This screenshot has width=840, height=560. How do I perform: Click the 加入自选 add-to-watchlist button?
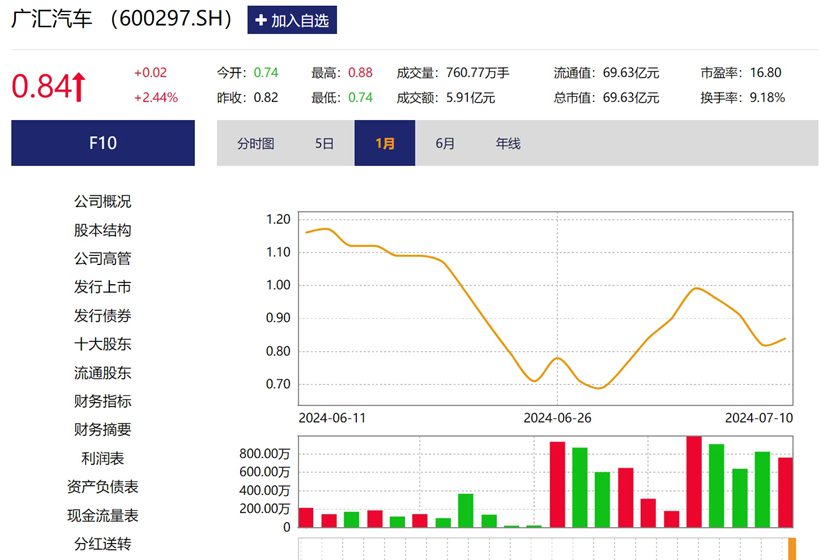coord(292,20)
